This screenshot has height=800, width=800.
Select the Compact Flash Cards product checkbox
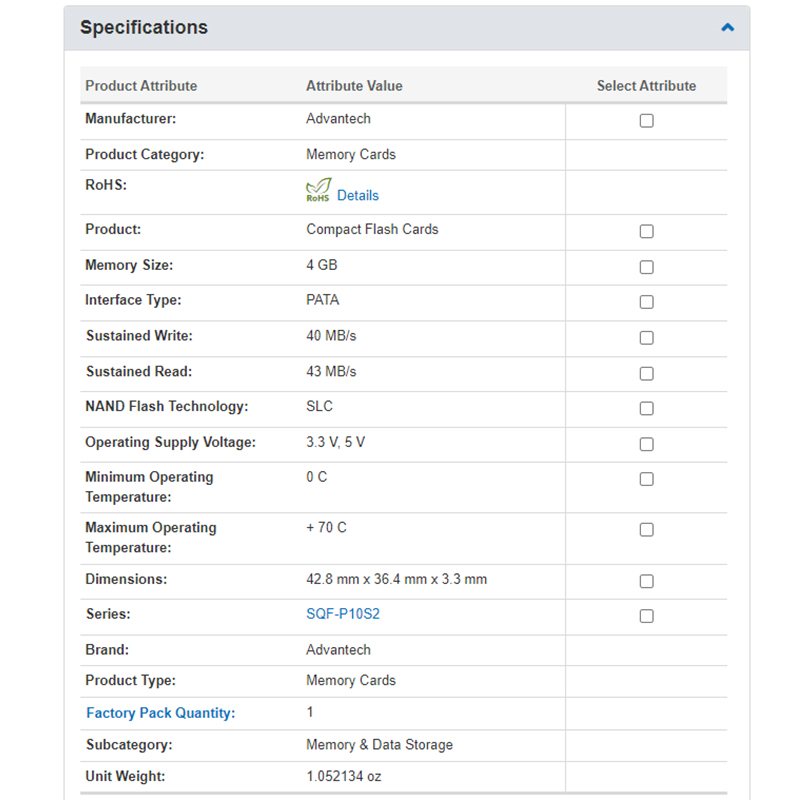point(646,232)
